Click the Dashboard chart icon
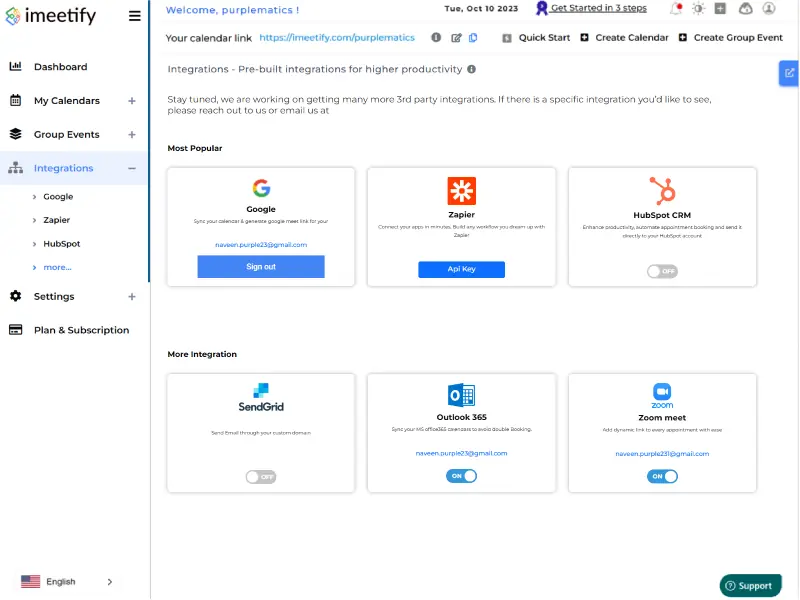This screenshot has width=800, height=600. (x=16, y=66)
